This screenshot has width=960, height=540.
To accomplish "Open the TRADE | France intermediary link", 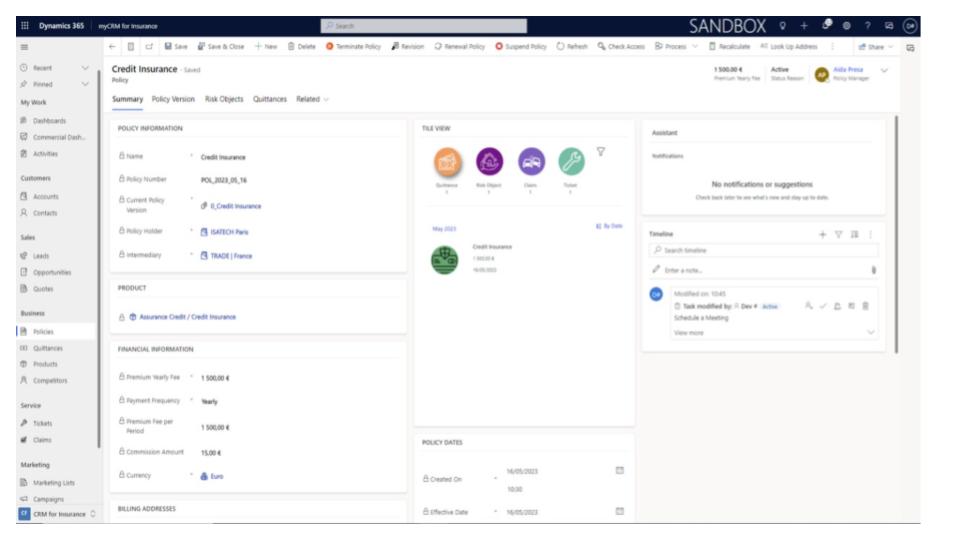I will pyautogui.click(x=231, y=256).
